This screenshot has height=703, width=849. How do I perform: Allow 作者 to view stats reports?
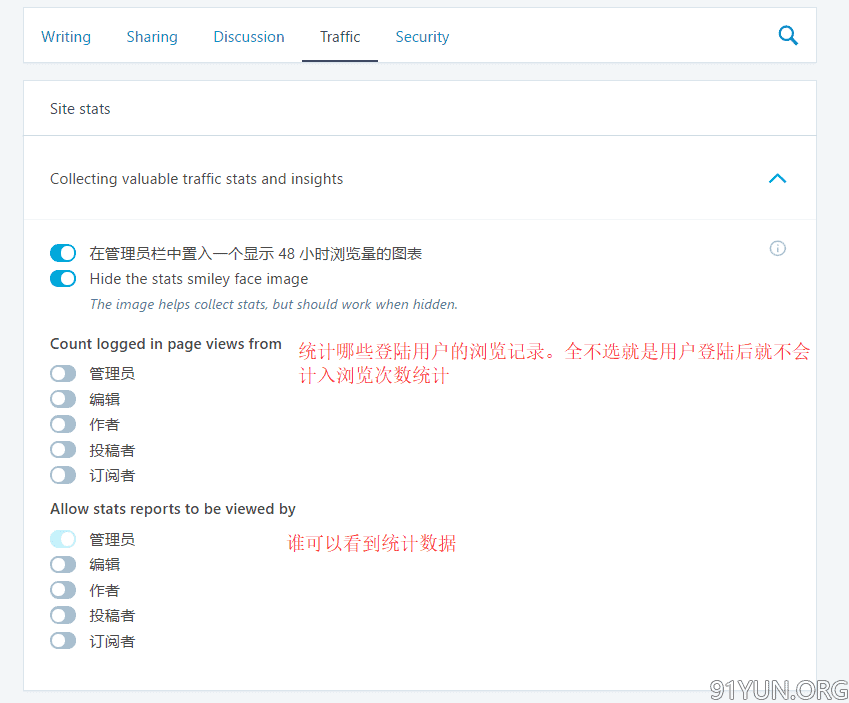click(x=63, y=590)
